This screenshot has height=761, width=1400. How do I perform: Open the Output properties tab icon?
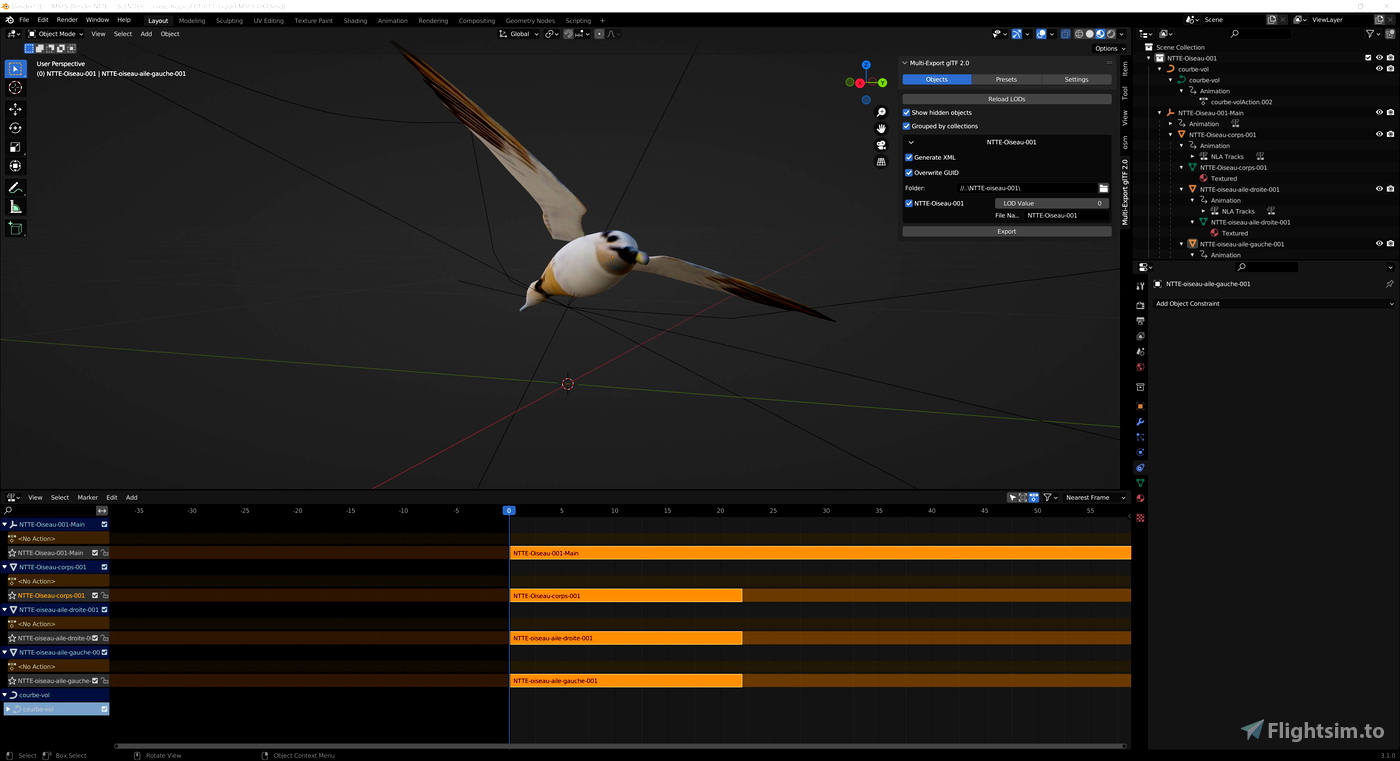pyautogui.click(x=1140, y=321)
